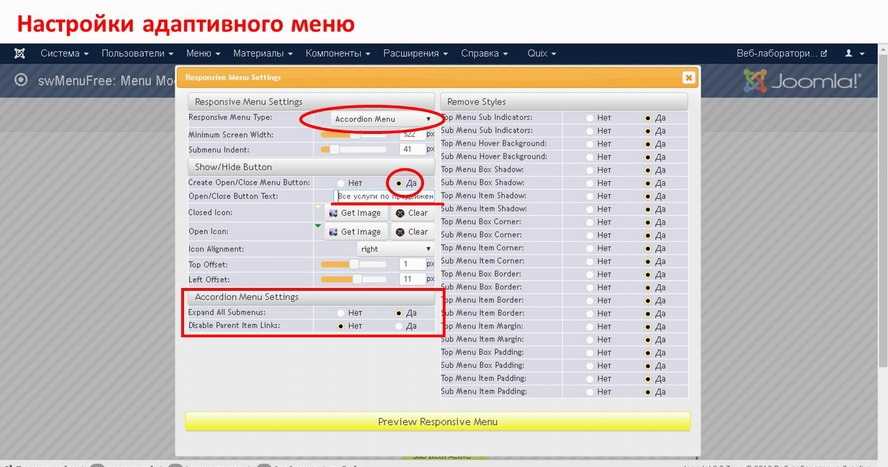Click the Preview Responsive Menu button
Image resolution: width=888 pixels, height=467 pixels.
(x=437, y=422)
